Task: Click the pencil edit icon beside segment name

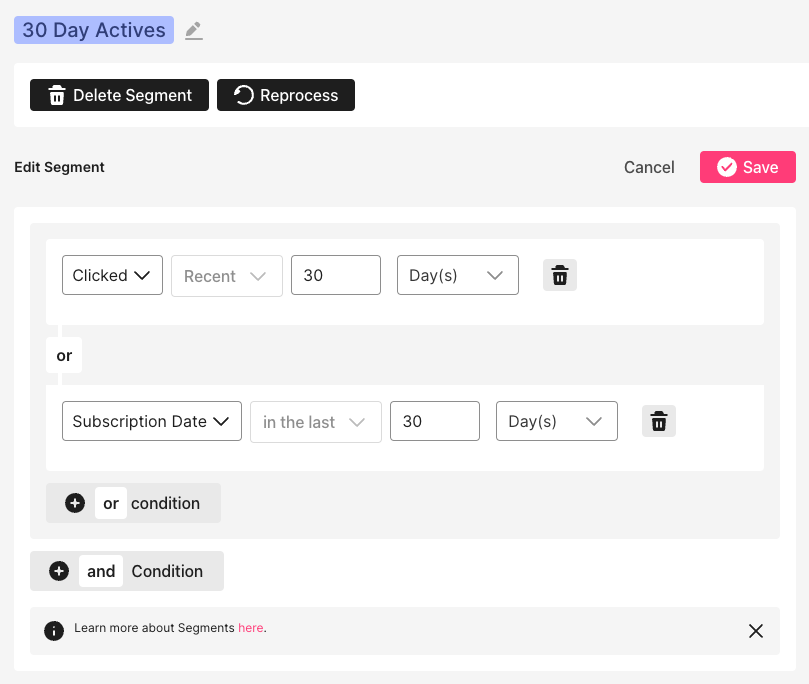Action: [x=194, y=31]
